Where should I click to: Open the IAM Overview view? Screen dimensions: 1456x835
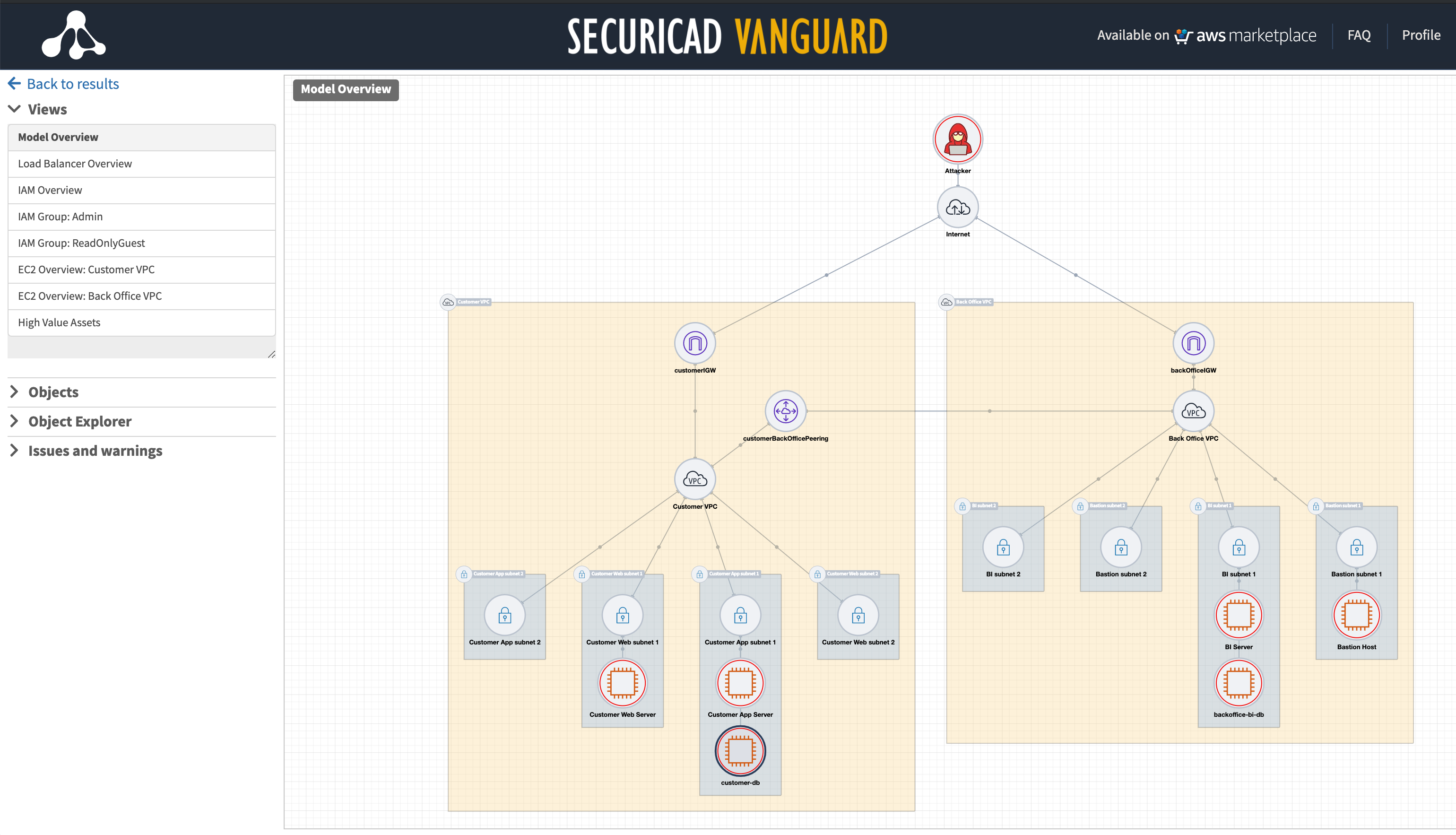pyautogui.click(x=50, y=190)
